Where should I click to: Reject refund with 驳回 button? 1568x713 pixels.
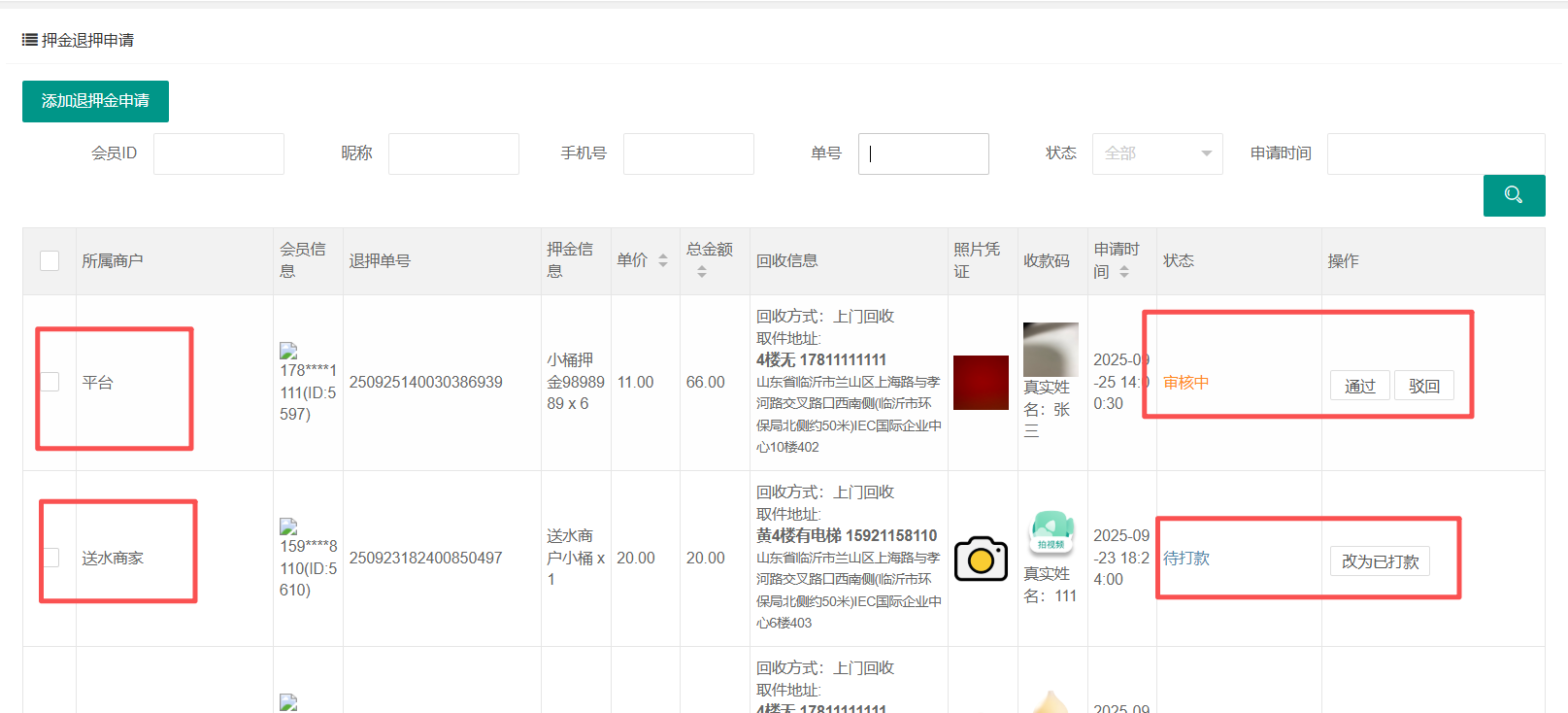pos(1423,386)
